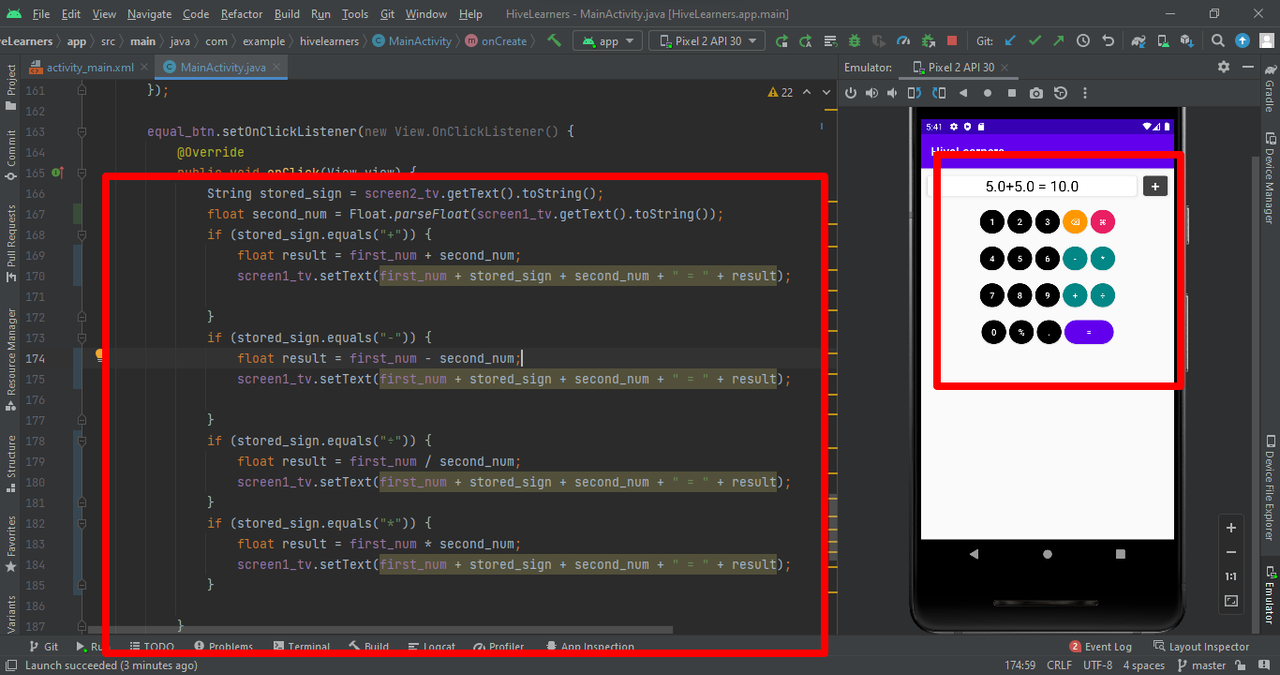Click the emulator volume up icon
This screenshot has height=675, width=1280.
[871, 93]
